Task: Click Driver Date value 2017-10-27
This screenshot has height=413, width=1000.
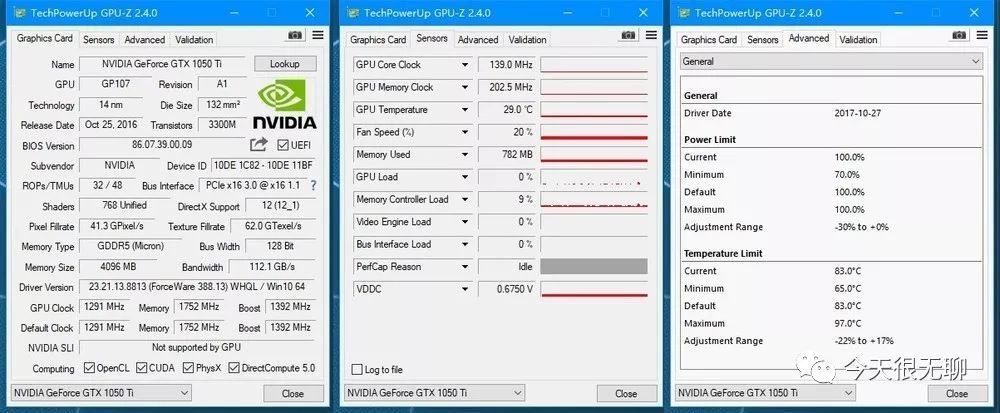Action: coord(856,113)
